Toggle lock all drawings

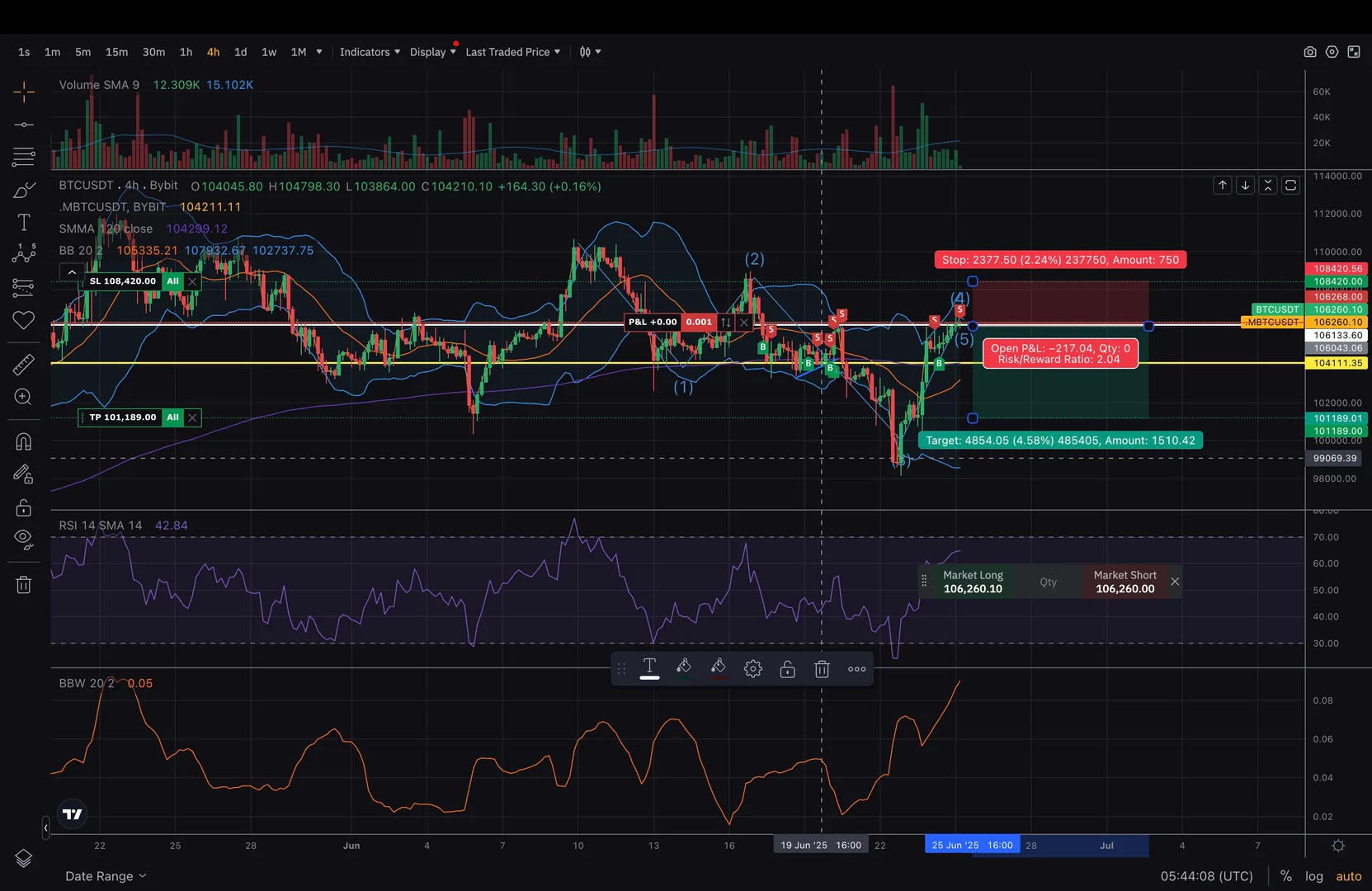tap(24, 507)
